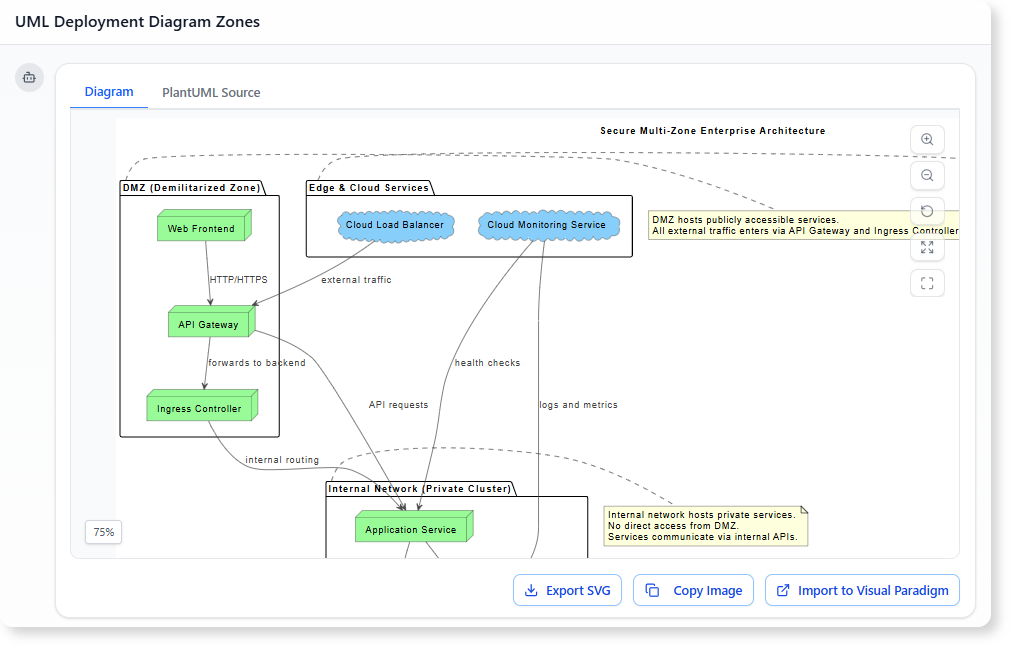Fit the diagram to the frame
1011x646 pixels.
[927, 283]
